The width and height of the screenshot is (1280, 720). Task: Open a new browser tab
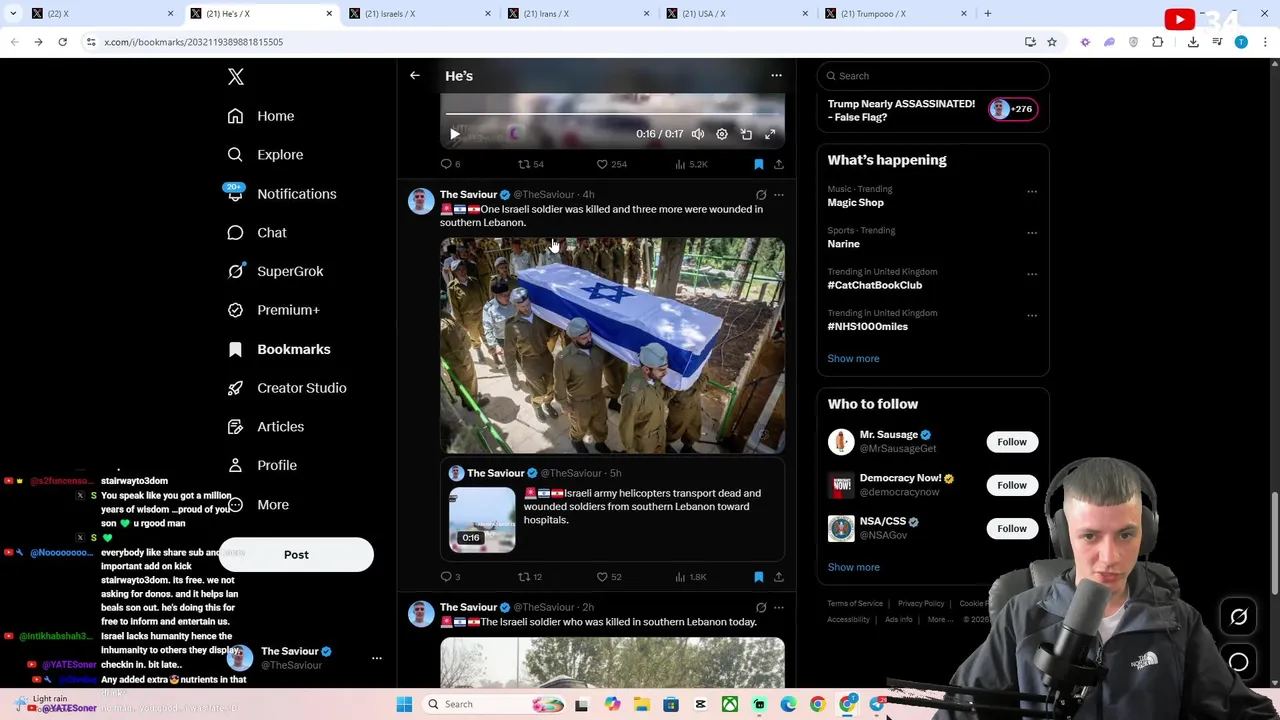[988, 14]
